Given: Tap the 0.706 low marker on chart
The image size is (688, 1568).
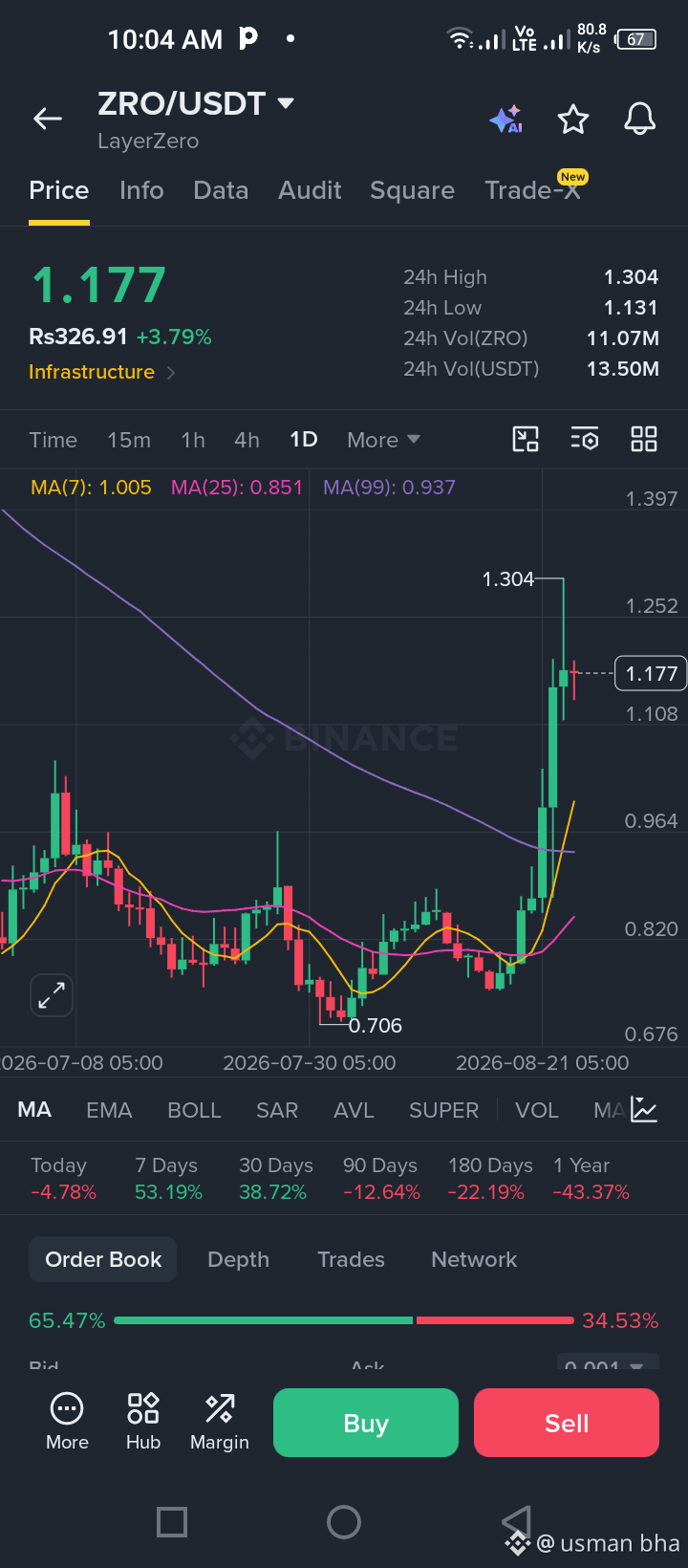Looking at the screenshot, I should (376, 1026).
